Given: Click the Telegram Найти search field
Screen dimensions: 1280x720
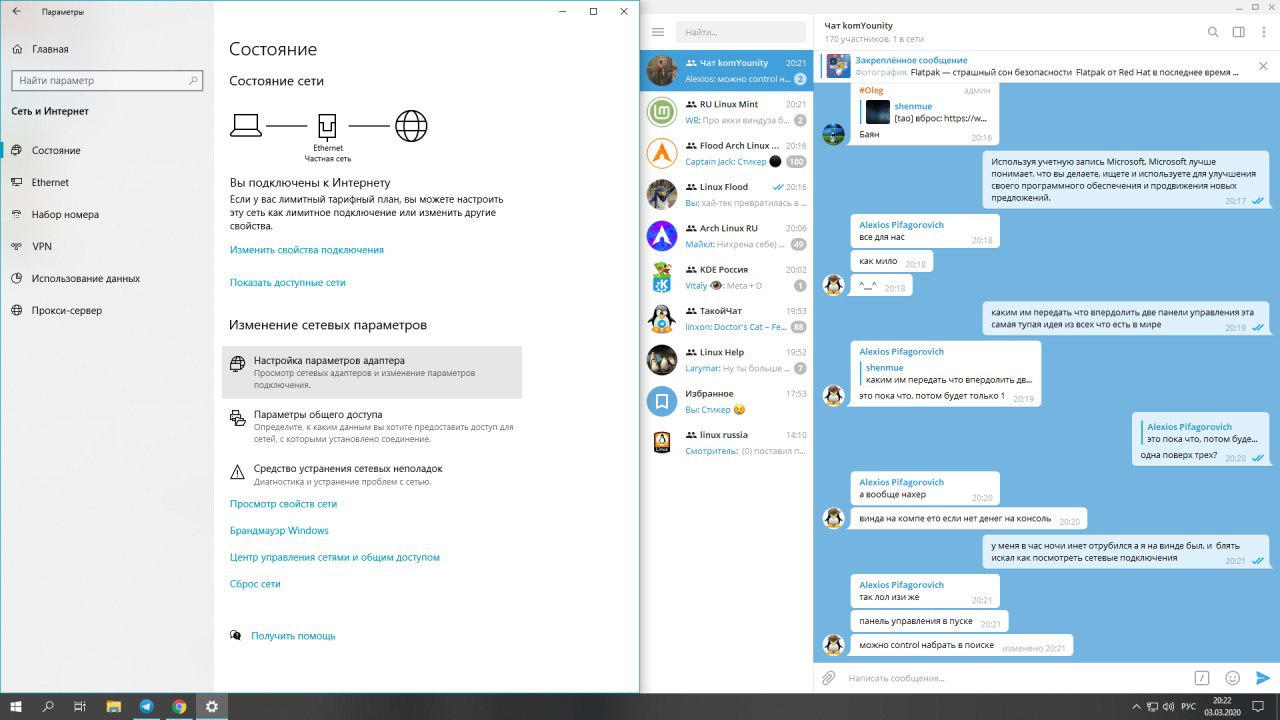Looking at the screenshot, I should coord(742,32).
